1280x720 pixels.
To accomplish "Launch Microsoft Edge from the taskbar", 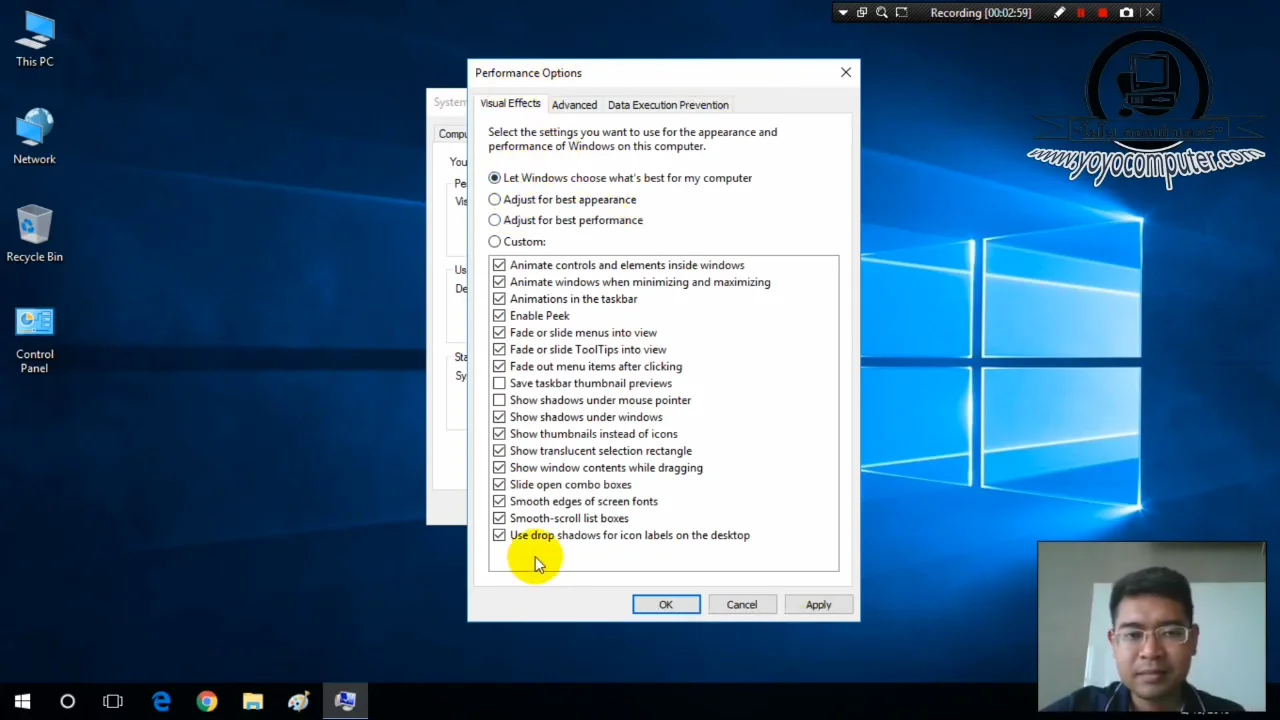I will tap(161, 701).
